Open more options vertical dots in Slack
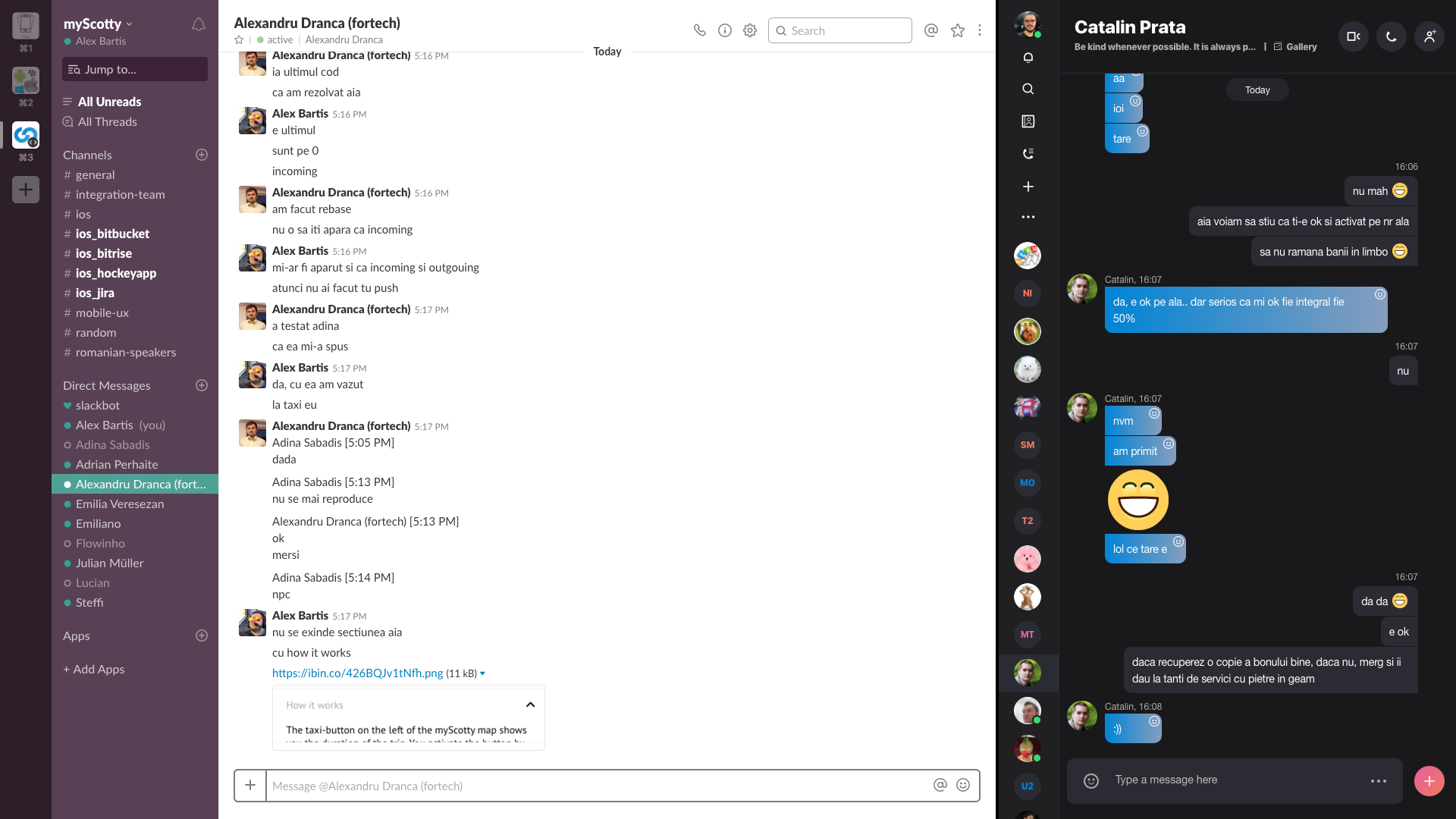This screenshot has height=819, width=1456. tap(980, 30)
